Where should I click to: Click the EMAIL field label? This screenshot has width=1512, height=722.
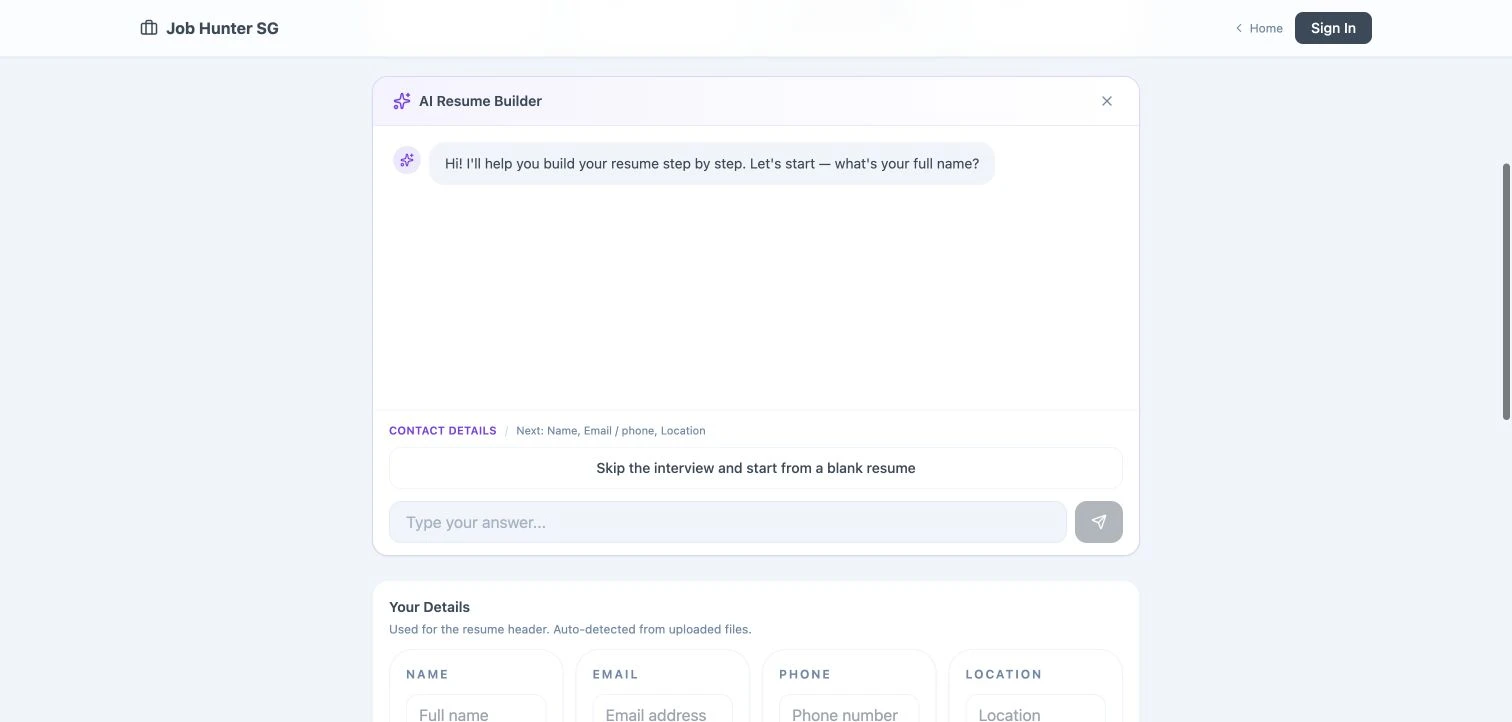615,675
